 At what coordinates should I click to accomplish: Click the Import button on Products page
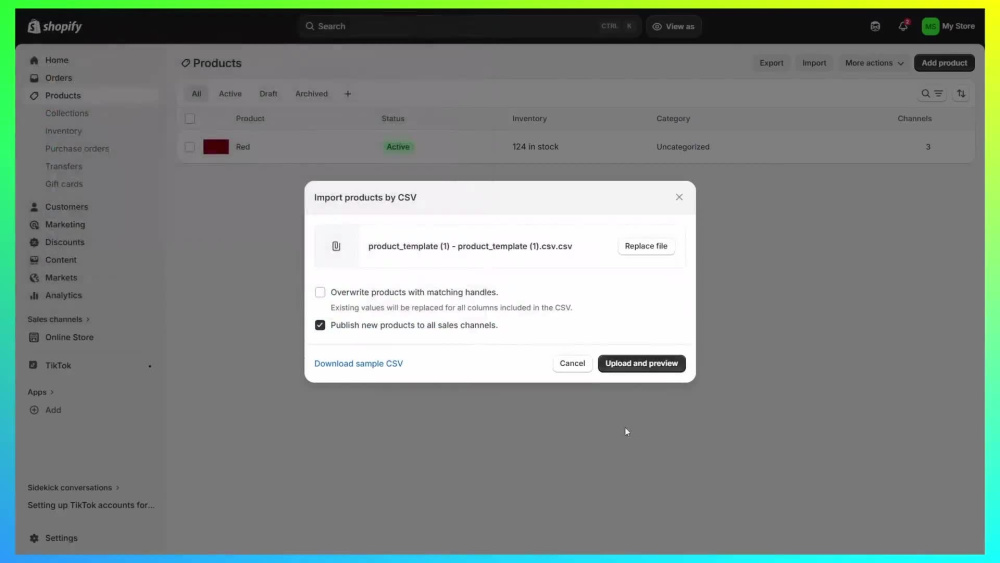coord(814,63)
